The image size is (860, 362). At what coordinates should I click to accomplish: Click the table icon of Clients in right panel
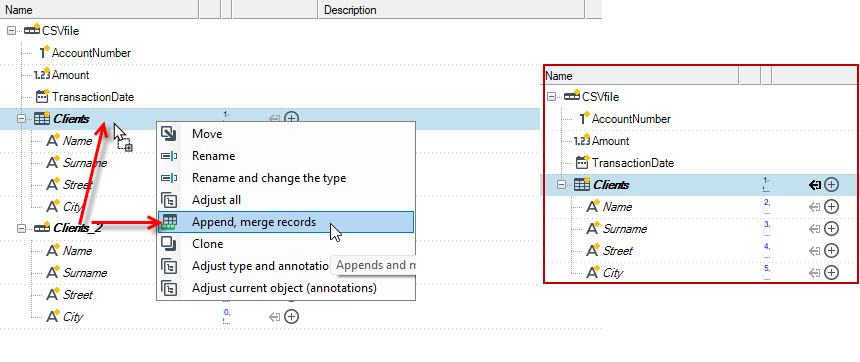click(x=582, y=185)
